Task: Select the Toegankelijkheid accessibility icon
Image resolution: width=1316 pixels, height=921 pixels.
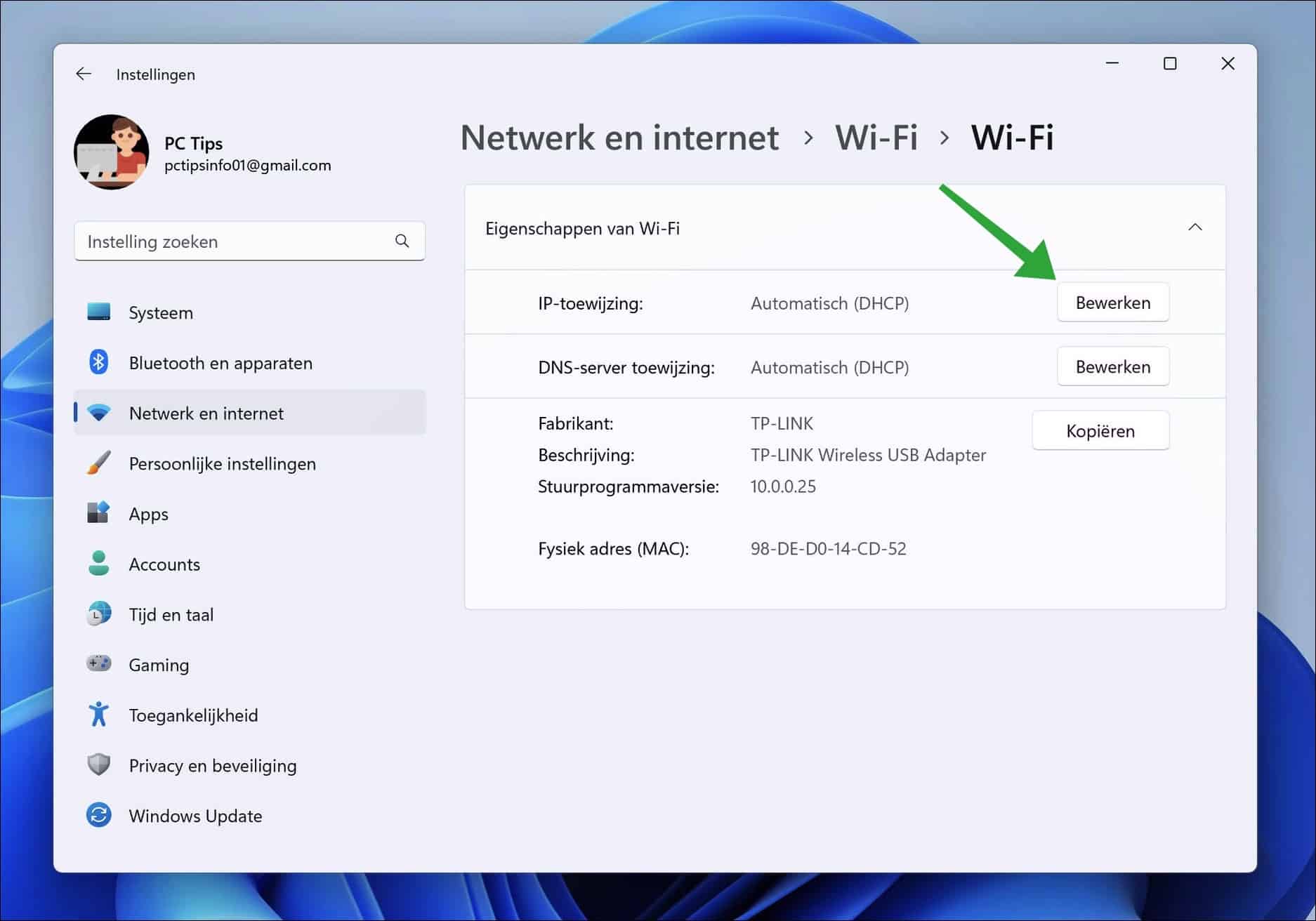Action: coord(98,714)
